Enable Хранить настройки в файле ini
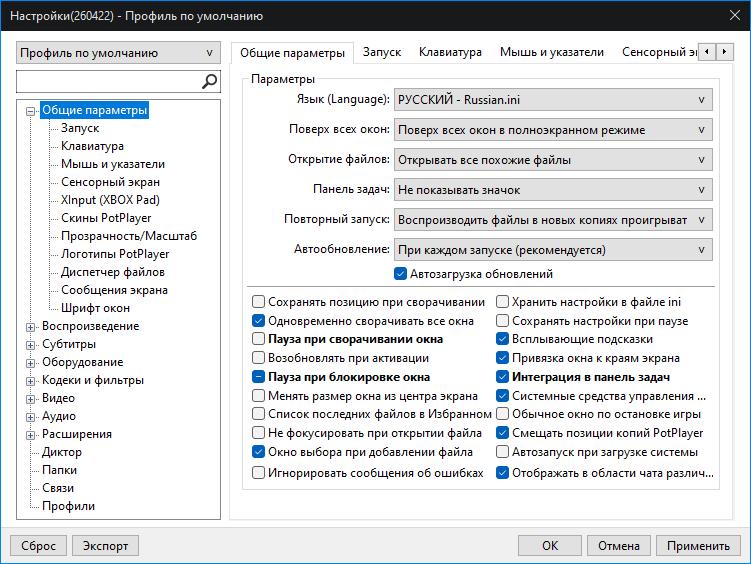751x564 pixels. coord(502,302)
